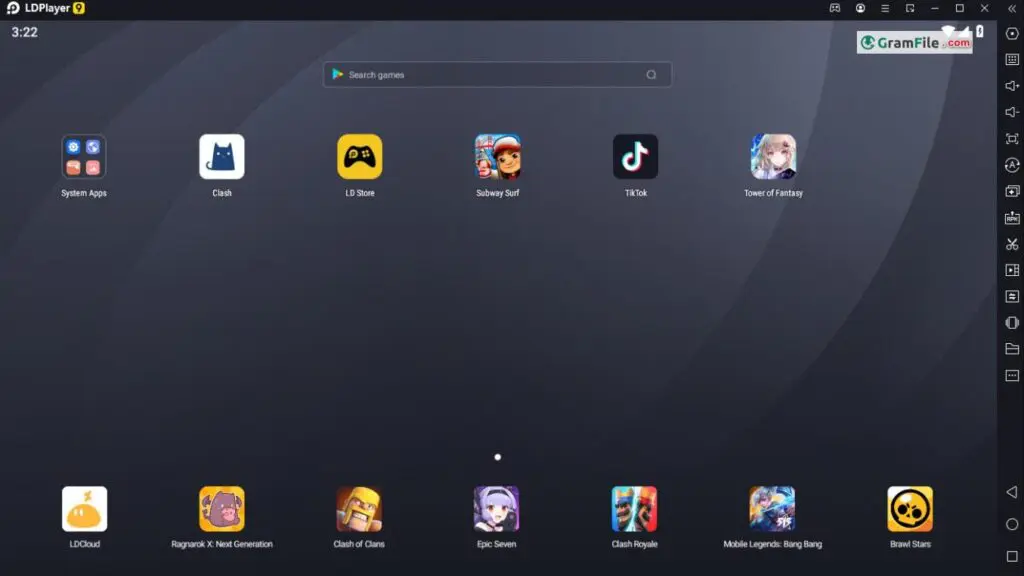Click the 3:22 clock in status bar
Screen dimensions: 1024x576
pyautogui.click(x=24, y=32)
